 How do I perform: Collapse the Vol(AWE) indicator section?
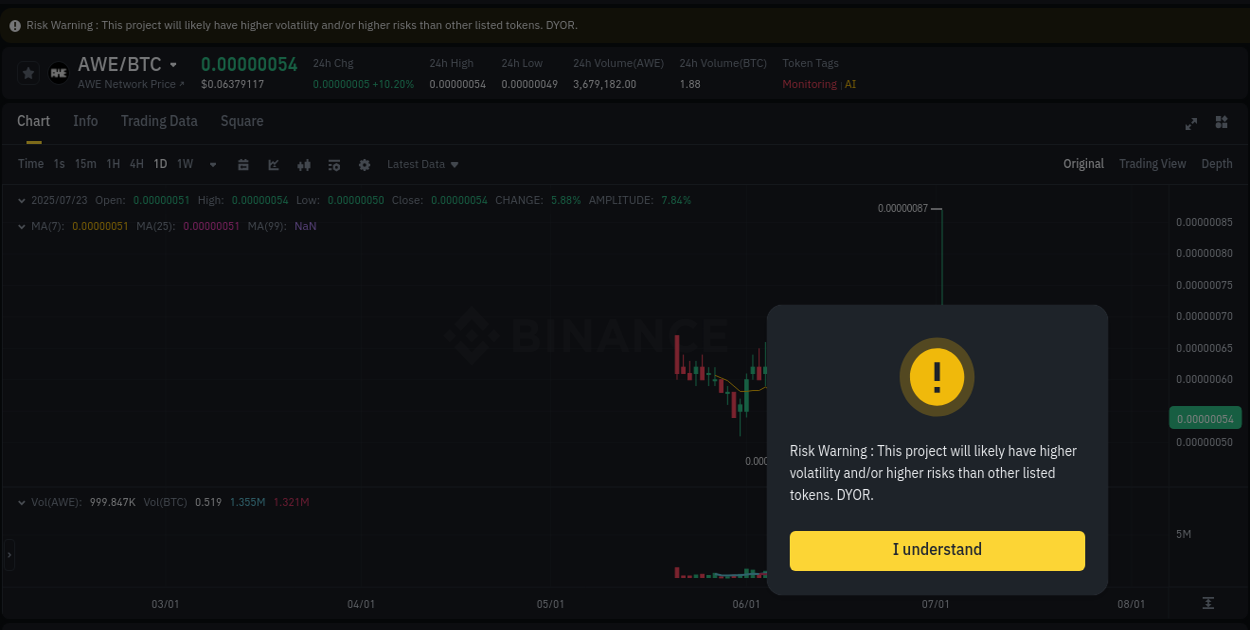(23, 502)
